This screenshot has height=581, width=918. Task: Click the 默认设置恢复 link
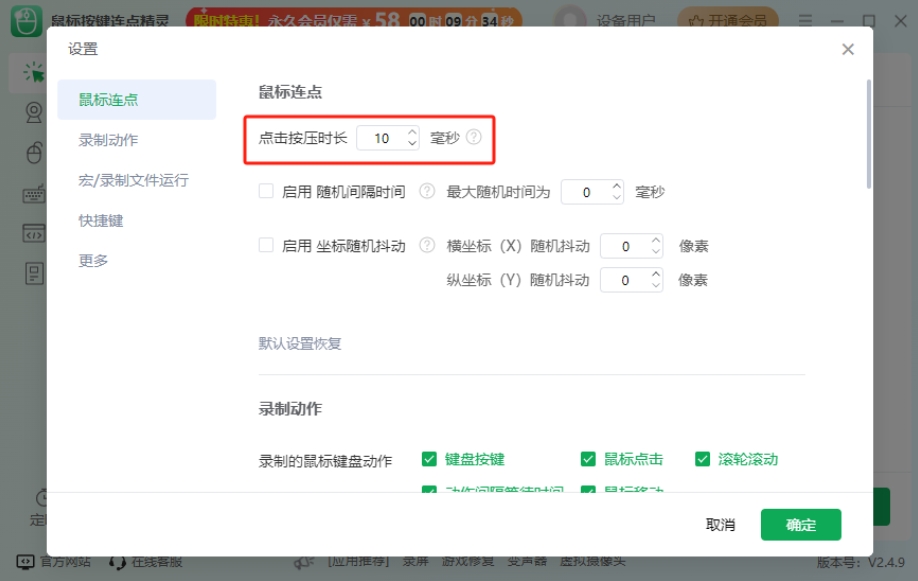pyautogui.click(x=300, y=344)
